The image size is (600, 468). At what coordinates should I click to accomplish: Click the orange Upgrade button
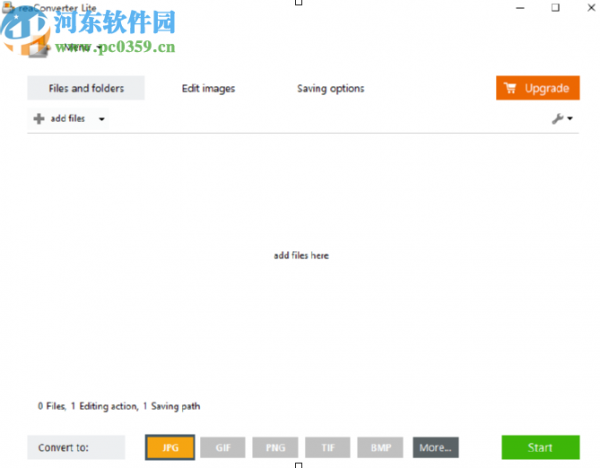[x=538, y=88]
